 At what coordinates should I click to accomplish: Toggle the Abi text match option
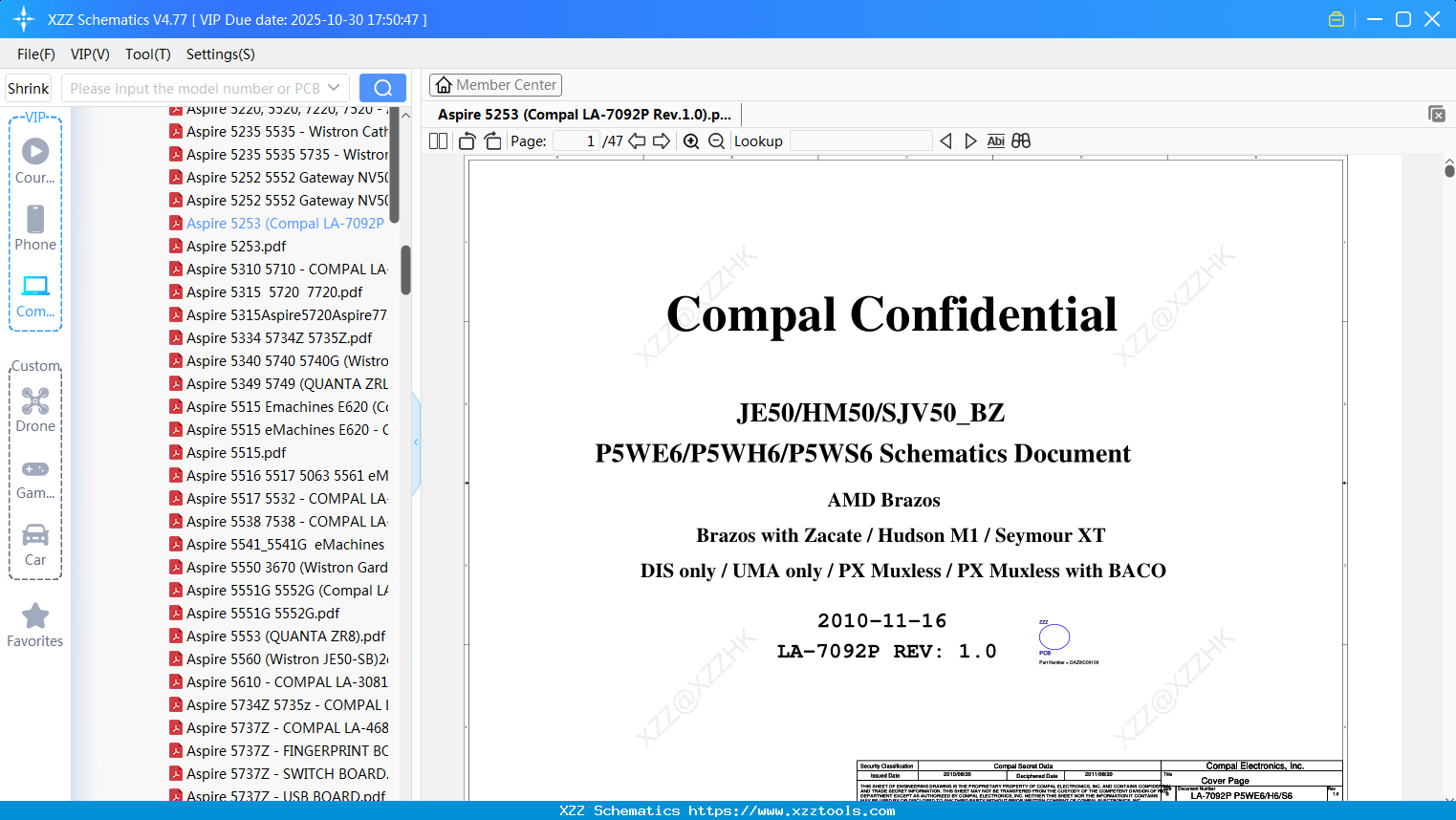pyautogui.click(x=995, y=141)
